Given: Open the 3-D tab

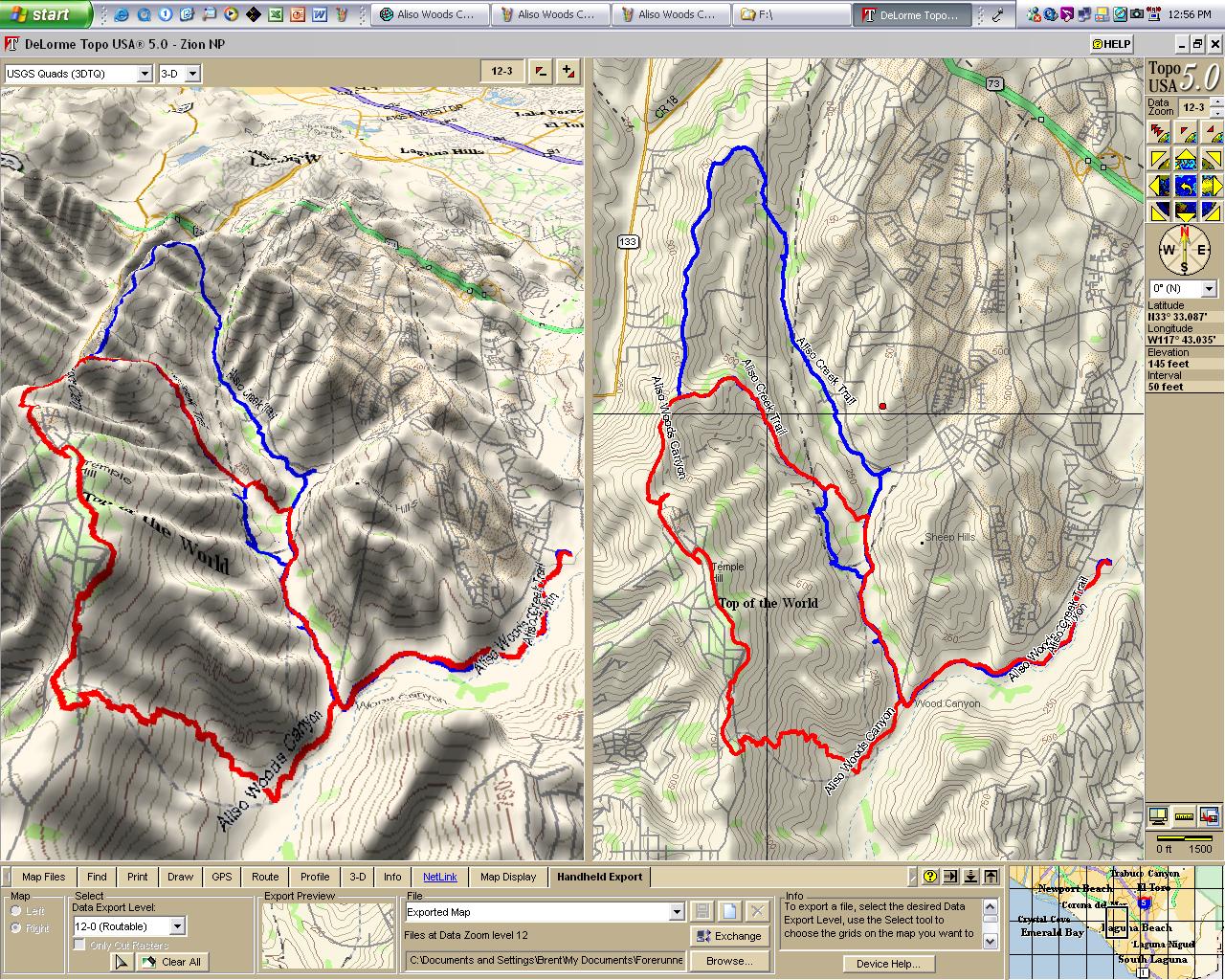Looking at the screenshot, I should pos(357,877).
